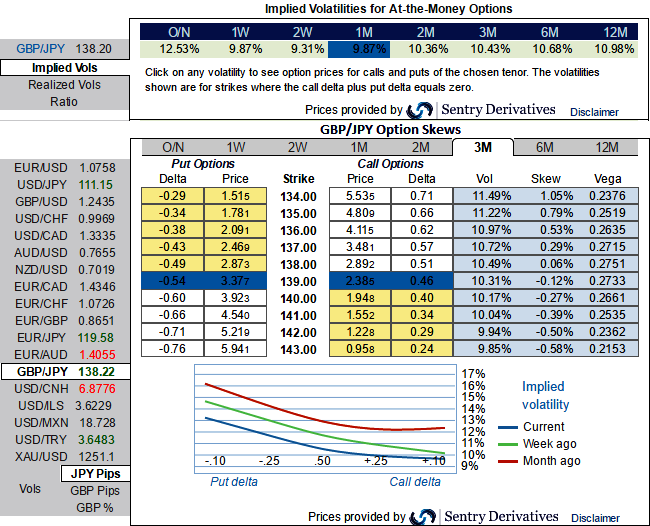
Task: Select USD/MXN currency pair
Action: 65,423
